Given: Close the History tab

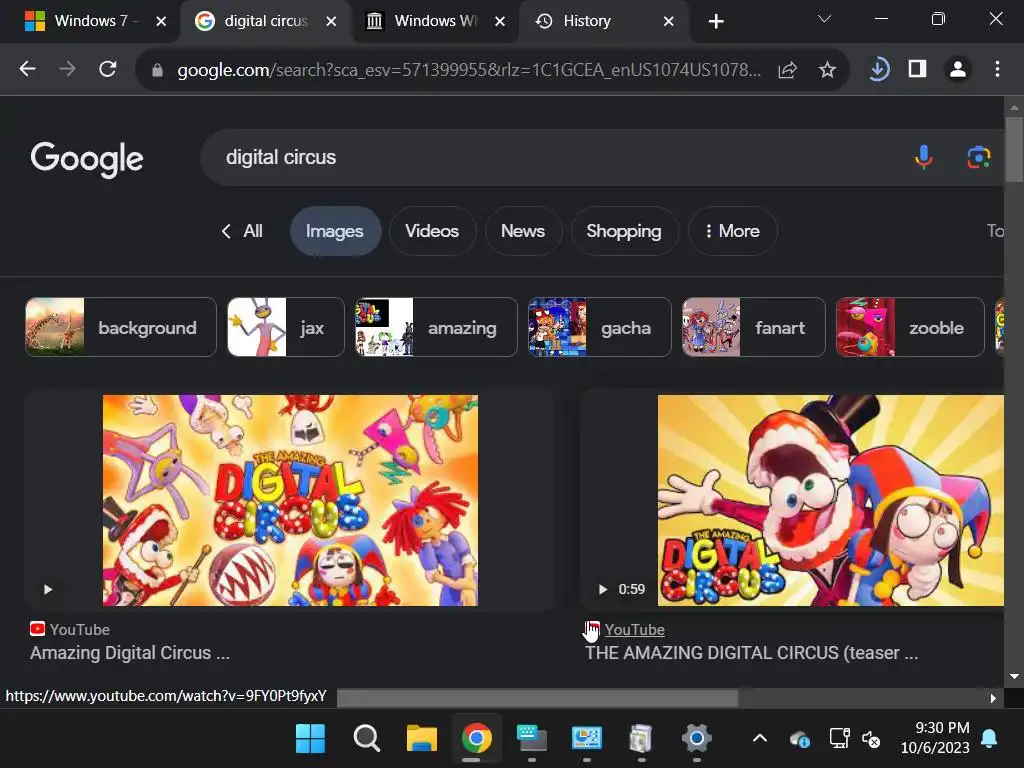Looking at the screenshot, I should pyautogui.click(x=669, y=22).
